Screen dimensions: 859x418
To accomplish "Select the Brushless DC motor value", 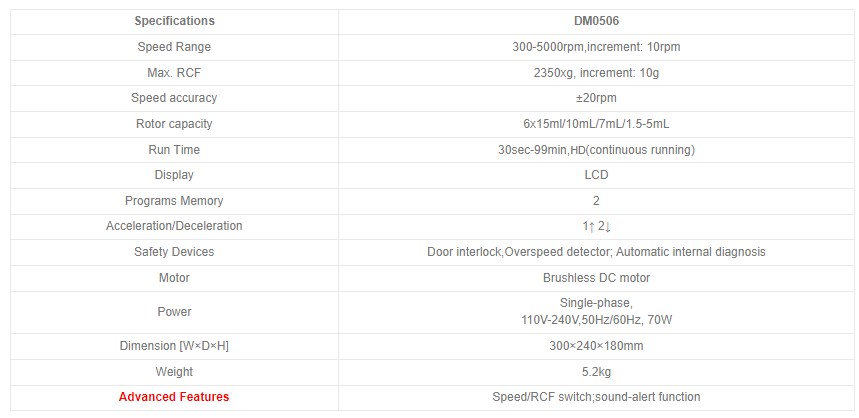I will 596,278.
